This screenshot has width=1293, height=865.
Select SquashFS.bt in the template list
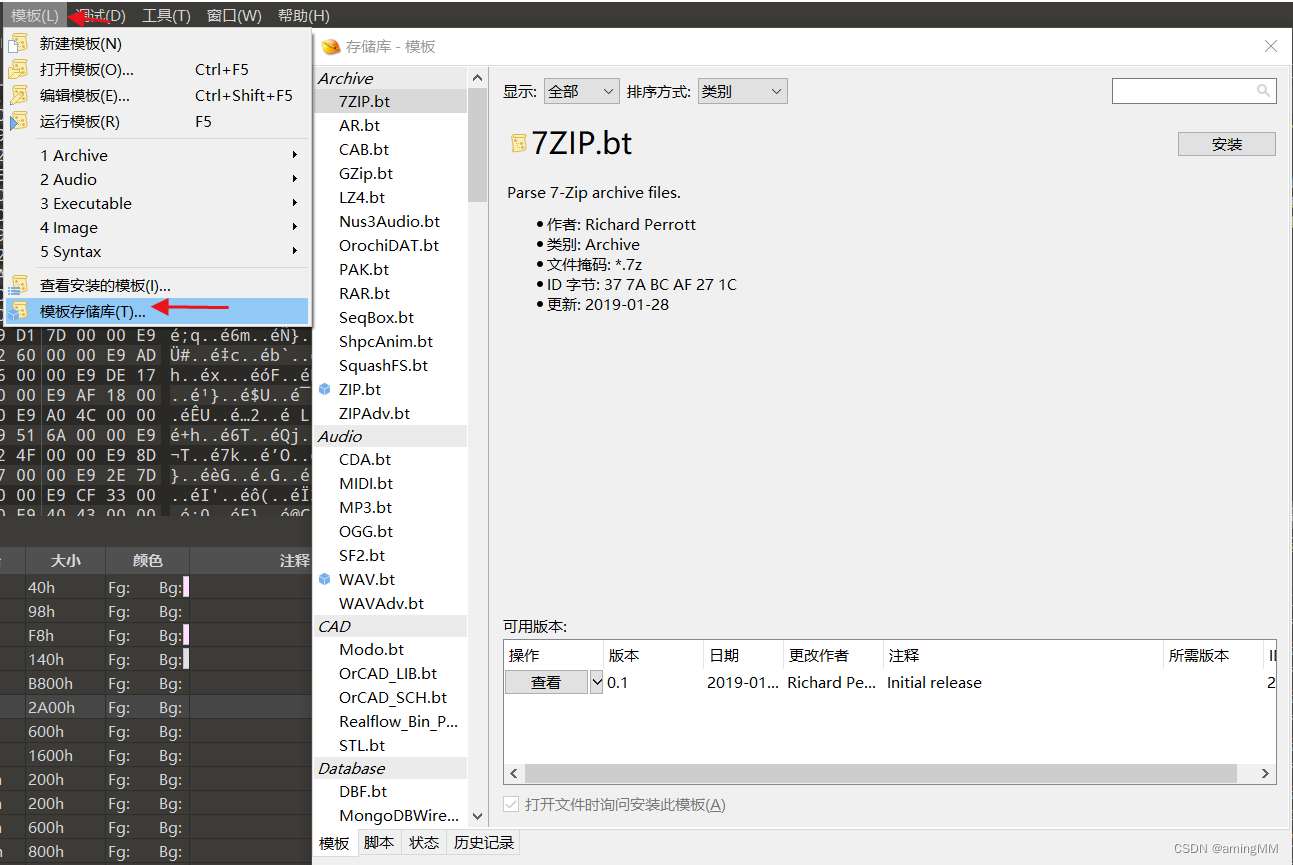pos(390,365)
